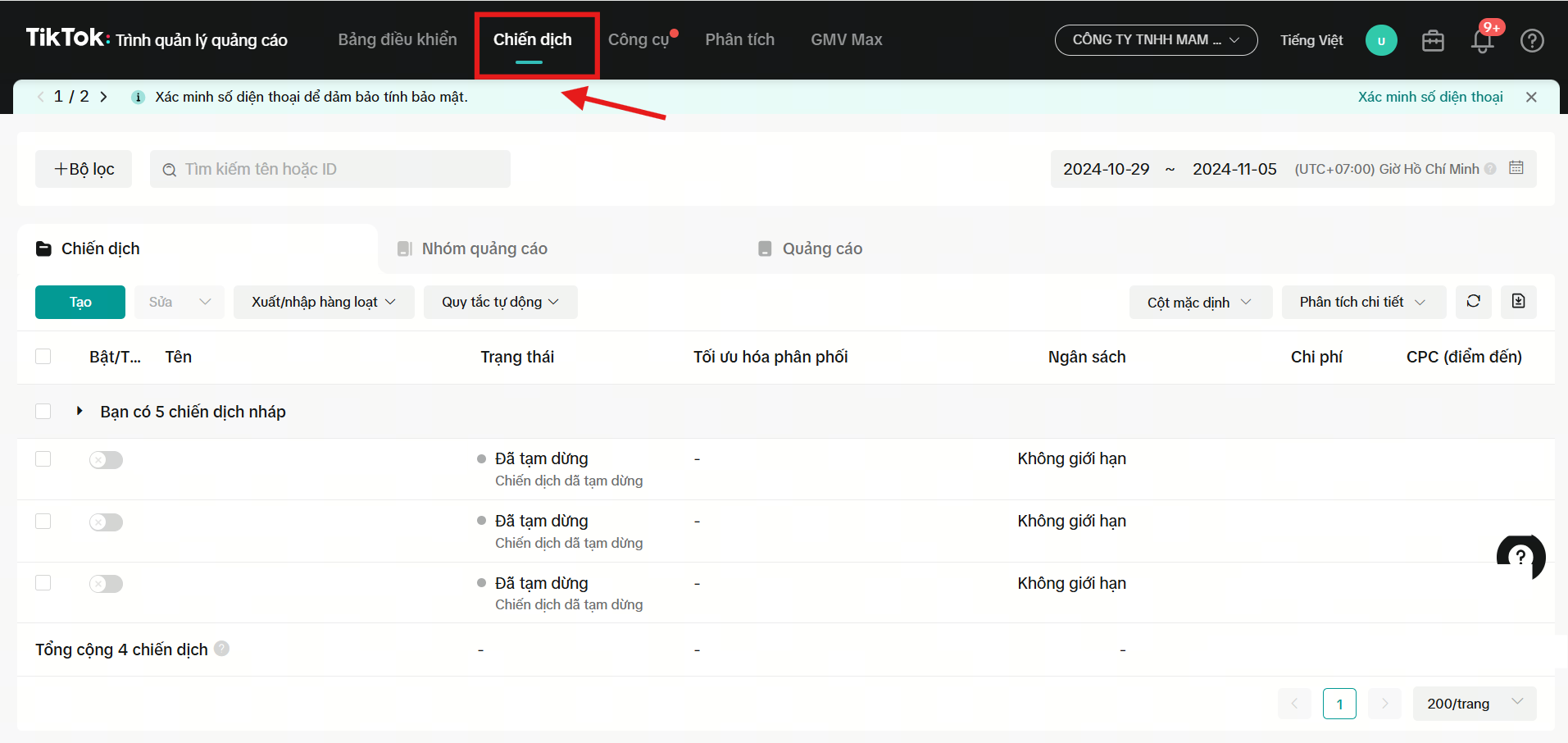The height and width of the screenshot is (743, 1568).
Task: Open the 200/trang page size dropdown
Action: pyautogui.click(x=1475, y=704)
